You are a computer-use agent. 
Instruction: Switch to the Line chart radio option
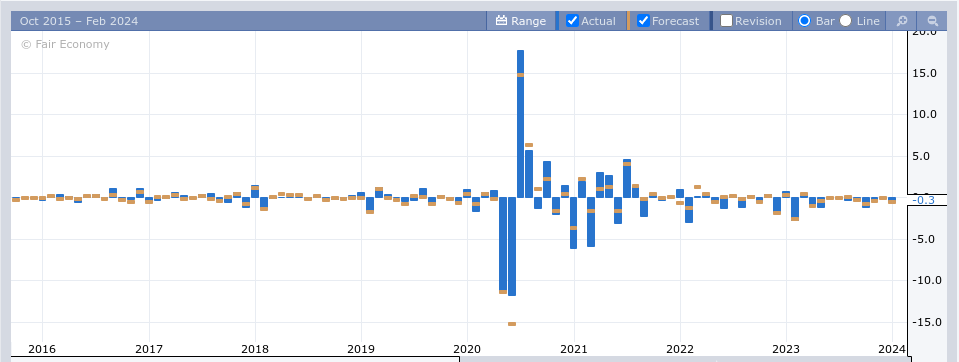coord(845,21)
